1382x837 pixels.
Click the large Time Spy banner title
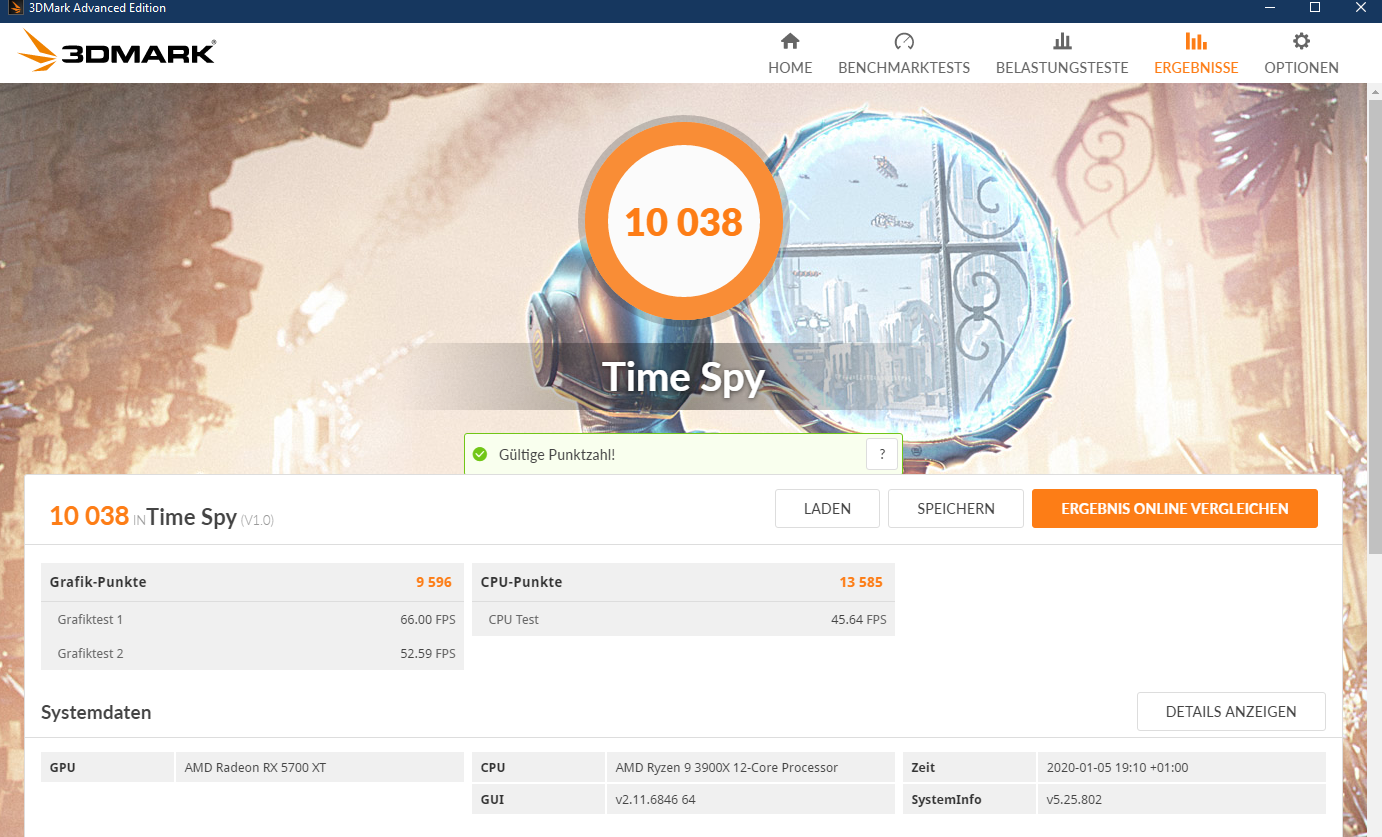(683, 377)
